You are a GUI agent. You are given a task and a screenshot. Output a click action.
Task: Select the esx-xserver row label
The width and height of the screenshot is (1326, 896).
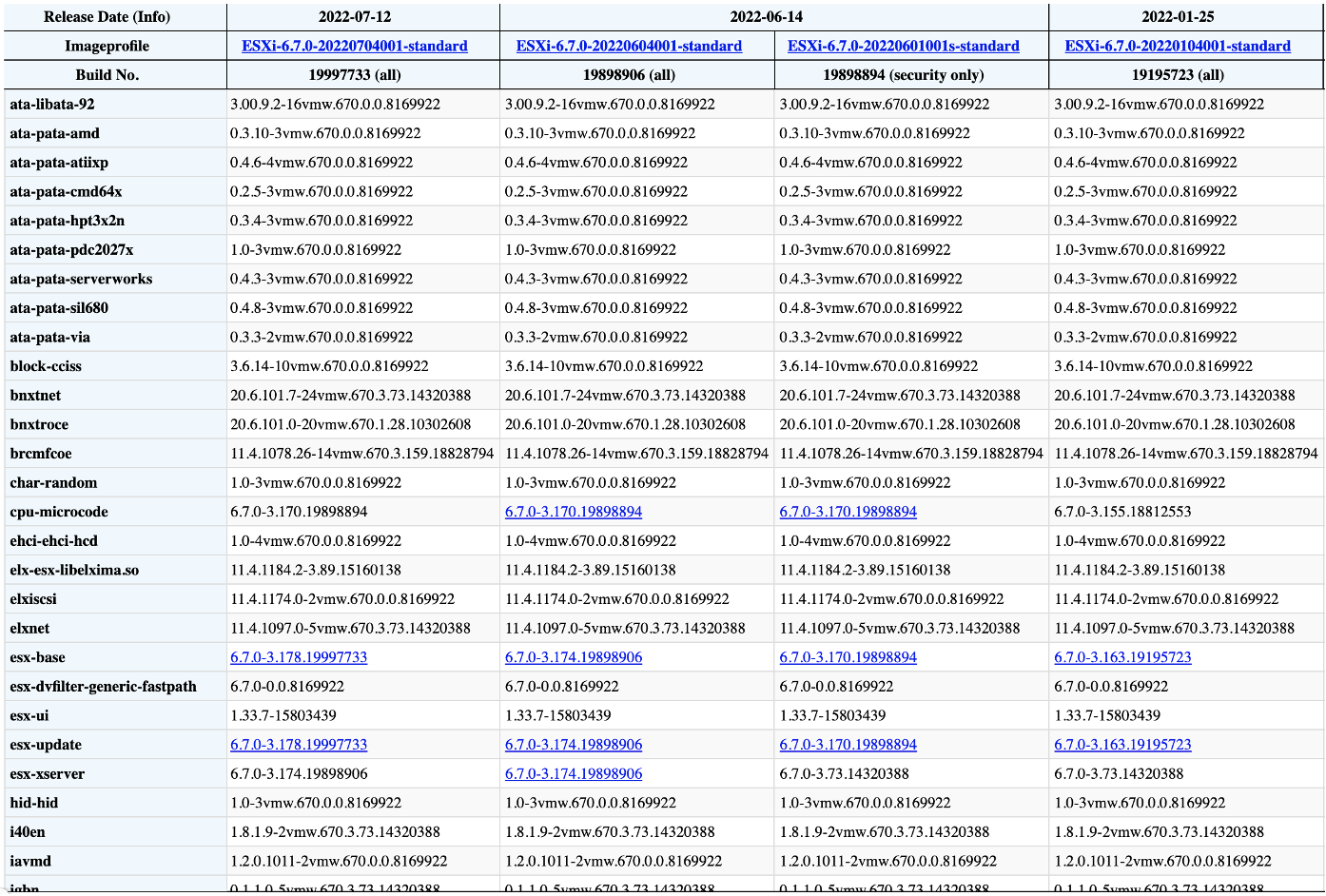click(x=47, y=774)
